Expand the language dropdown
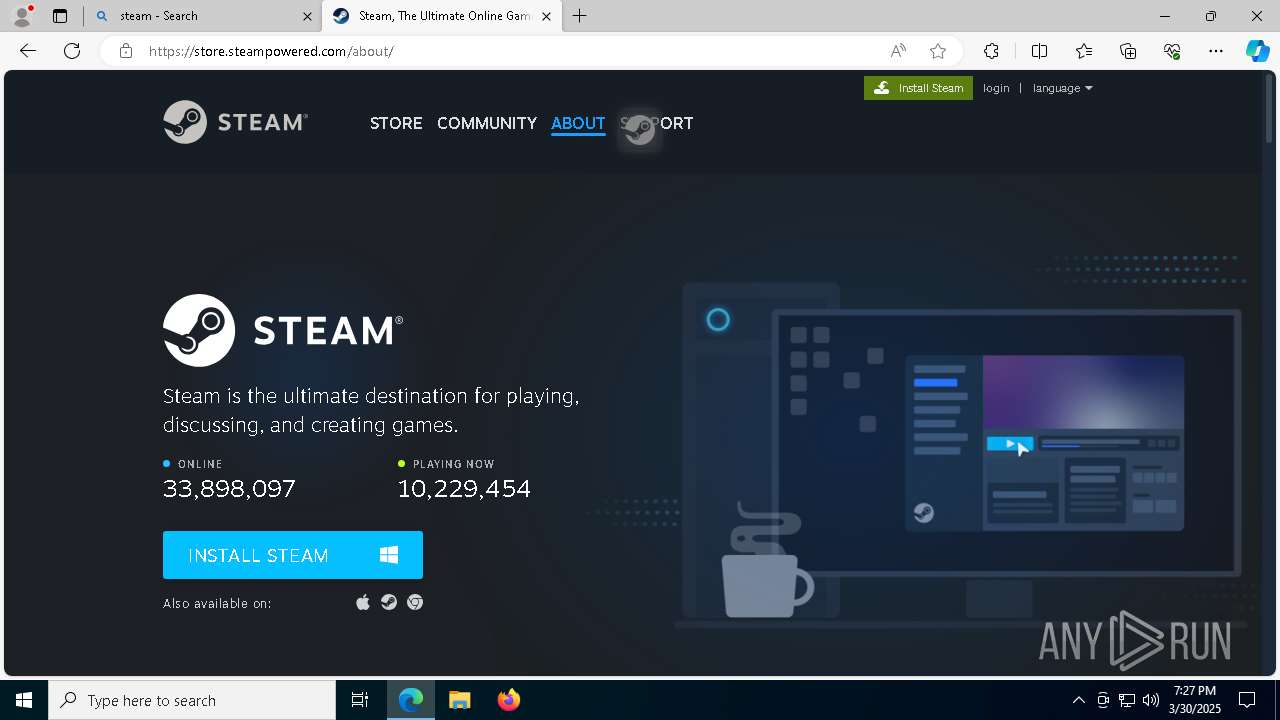This screenshot has height=720, width=1280. (1062, 88)
